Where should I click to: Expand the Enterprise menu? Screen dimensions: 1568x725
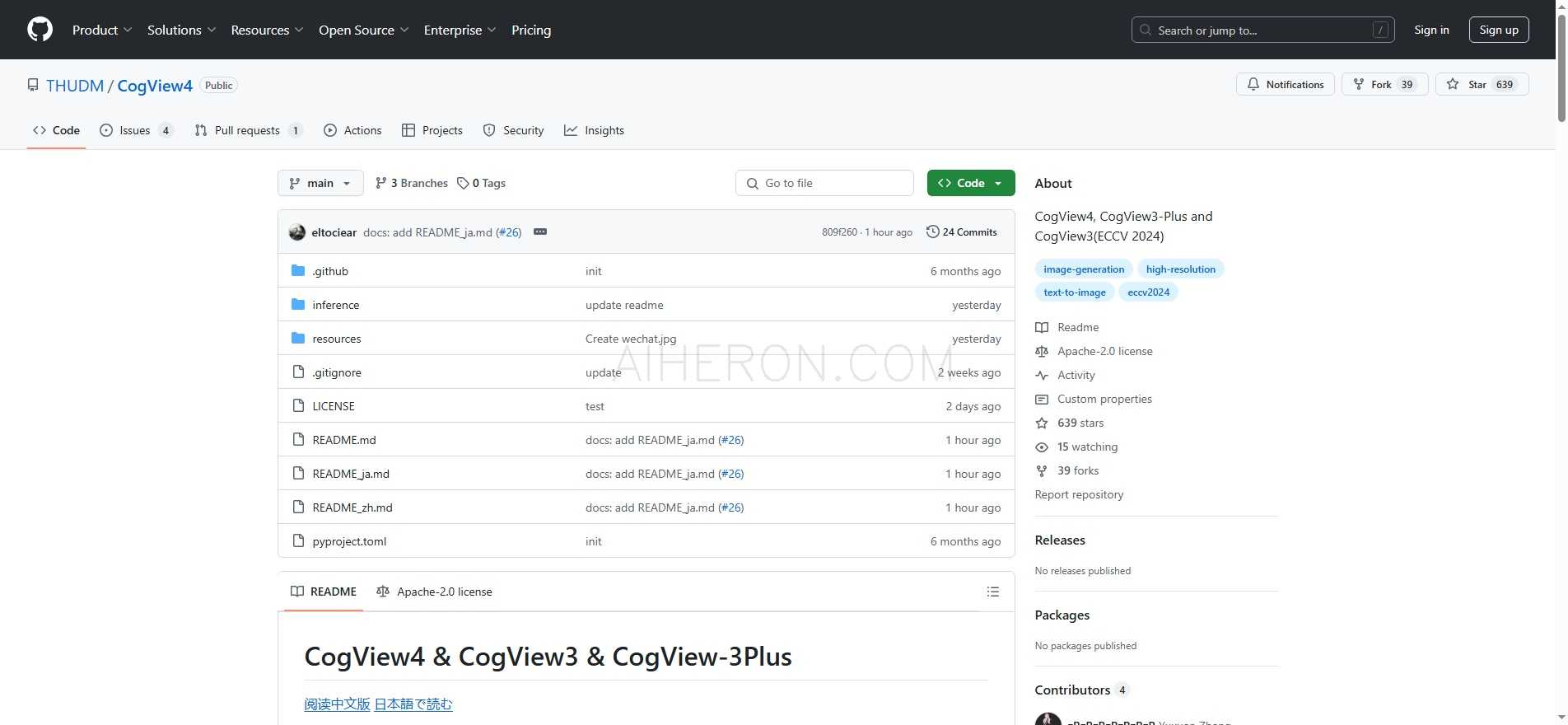pos(460,30)
